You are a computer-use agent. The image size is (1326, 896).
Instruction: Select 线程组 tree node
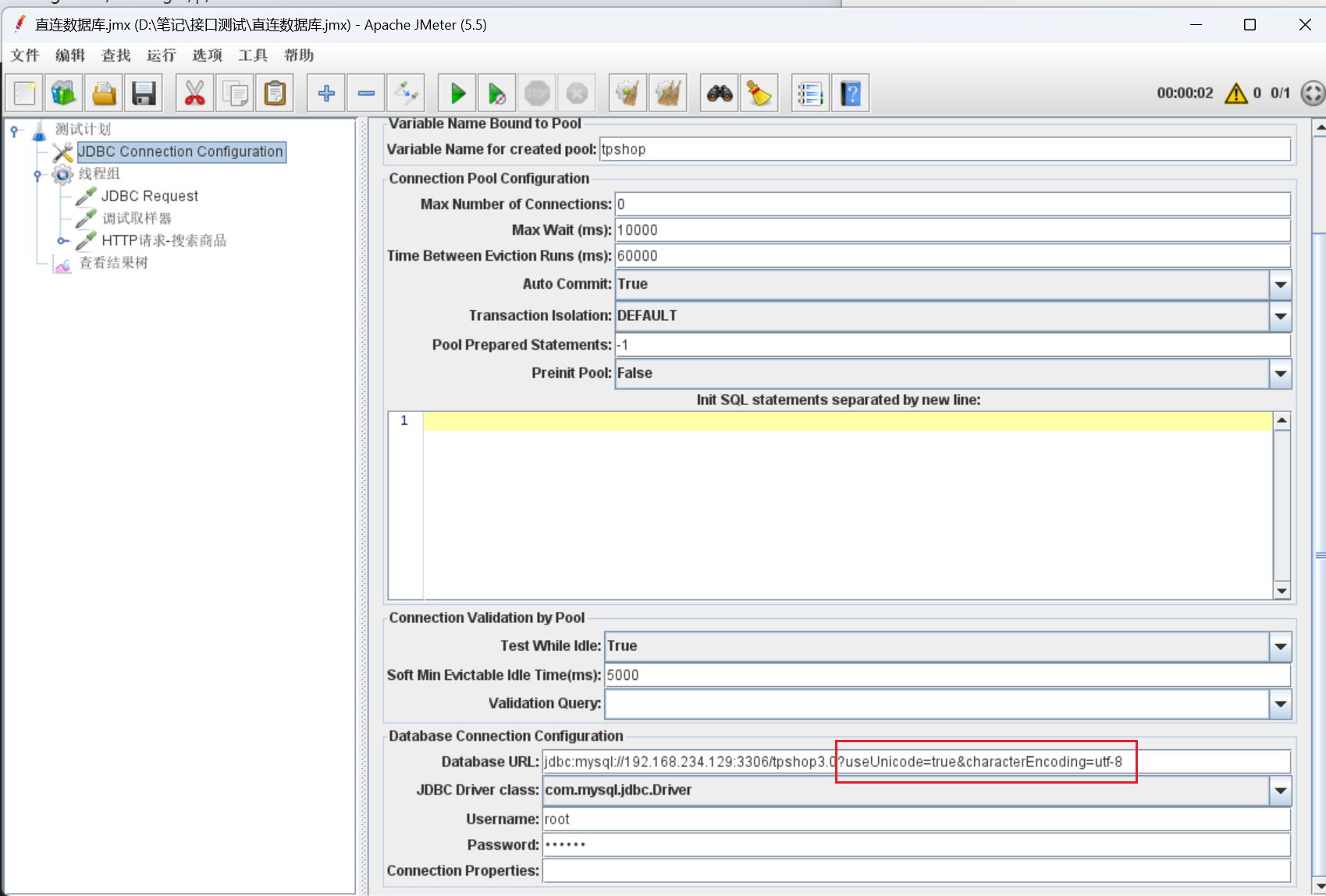[x=99, y=173]
